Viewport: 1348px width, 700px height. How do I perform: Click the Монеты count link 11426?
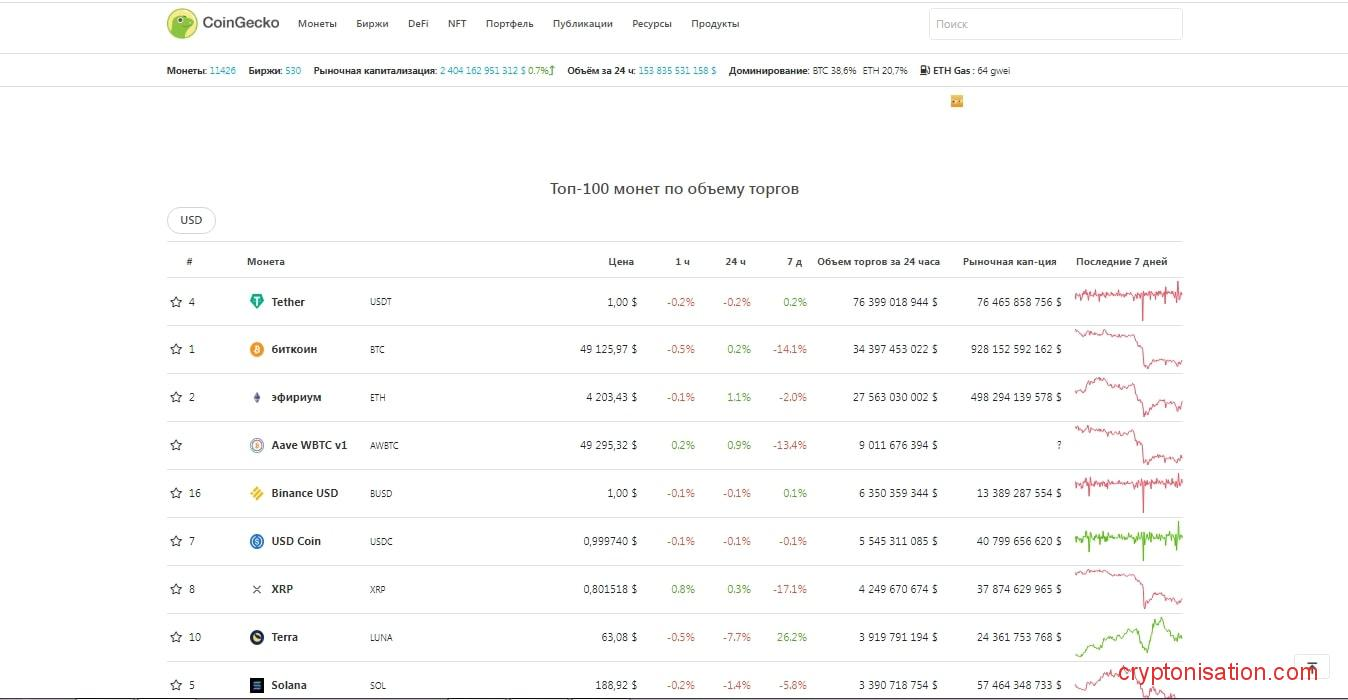[x=222, y=71]
